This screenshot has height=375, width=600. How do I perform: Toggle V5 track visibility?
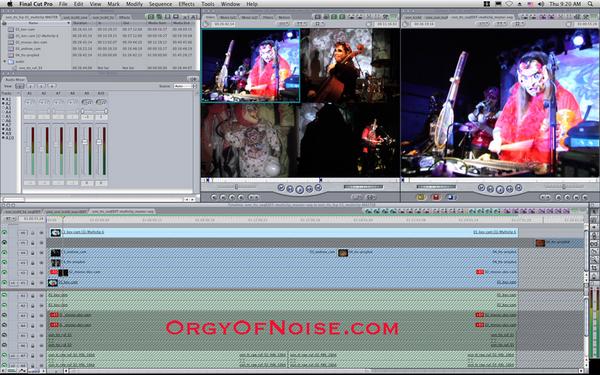pyautogui.click(x=5, y=243)
